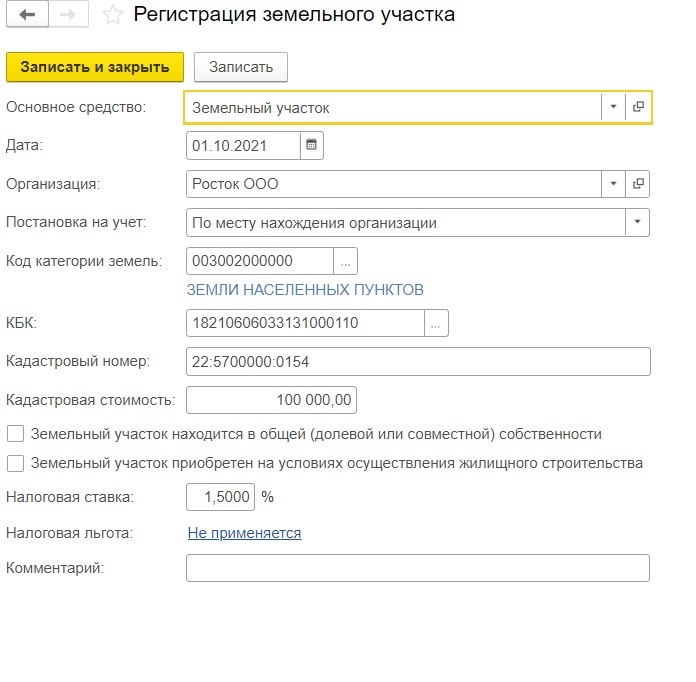This screenshot has width=696, height=682.
Task: Open the Не применяется tax benefit link
Action: pyautogui.click(x=245, y=533)
